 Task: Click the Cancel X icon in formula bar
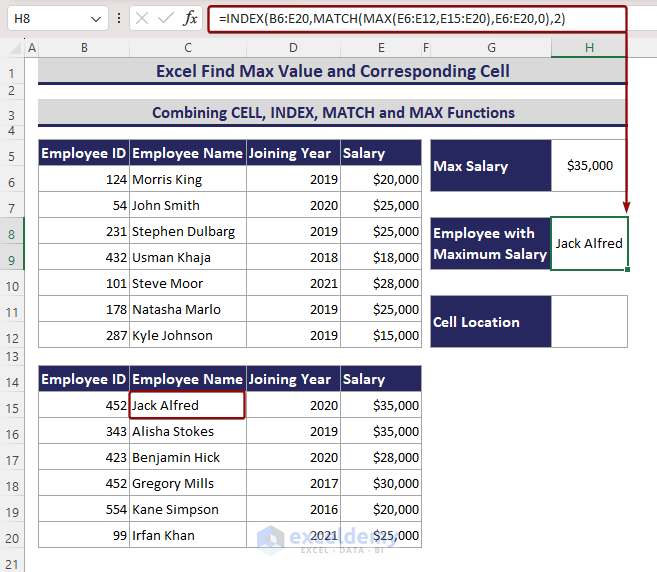tap(142, 19)
